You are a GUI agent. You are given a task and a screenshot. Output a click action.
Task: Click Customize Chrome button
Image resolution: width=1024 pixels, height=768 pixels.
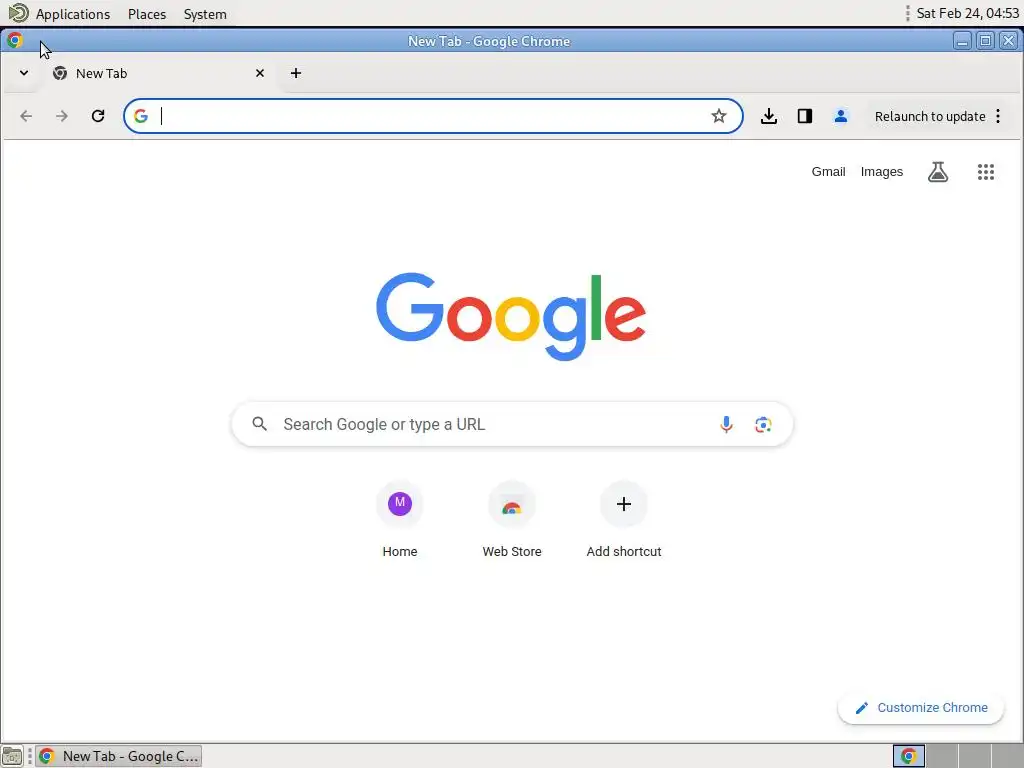921,708
